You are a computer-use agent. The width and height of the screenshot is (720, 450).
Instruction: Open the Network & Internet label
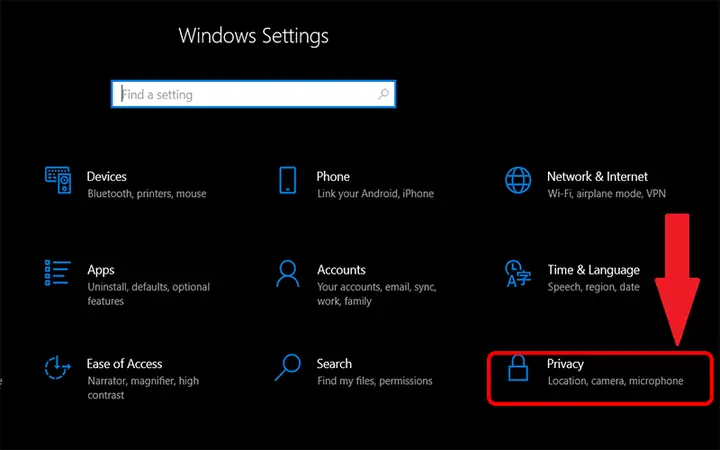click(x=597, y=176)
